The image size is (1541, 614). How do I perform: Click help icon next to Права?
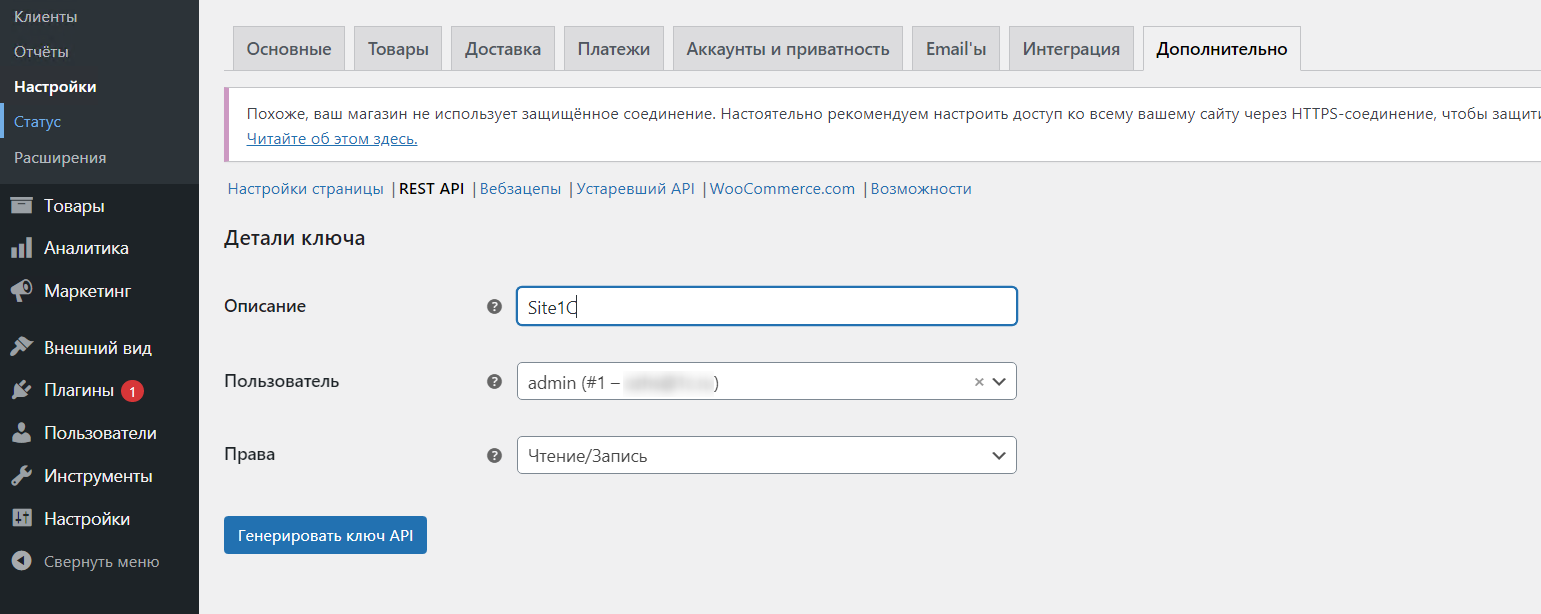494,455
